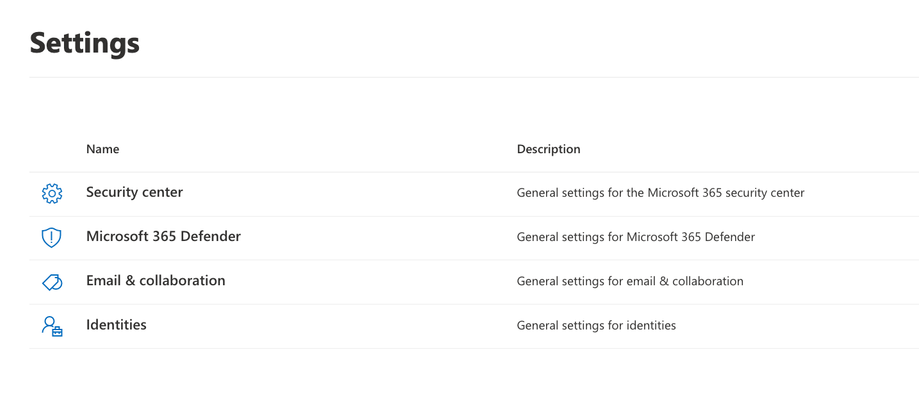
Task: Click the bottom border below the Identities row
Action: (474, 348)
